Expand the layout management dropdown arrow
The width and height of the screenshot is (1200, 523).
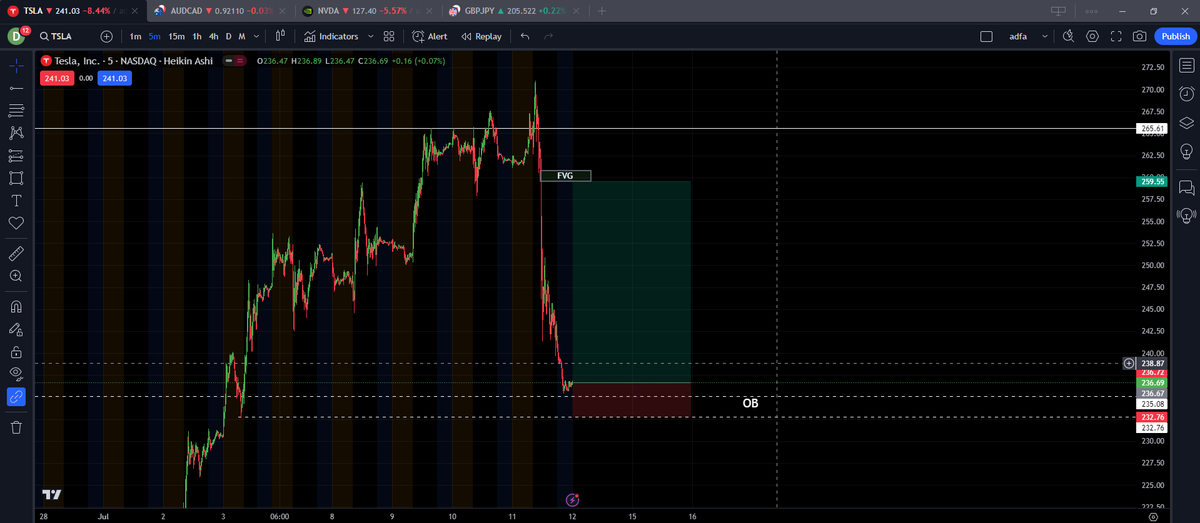click(1045, 36)
